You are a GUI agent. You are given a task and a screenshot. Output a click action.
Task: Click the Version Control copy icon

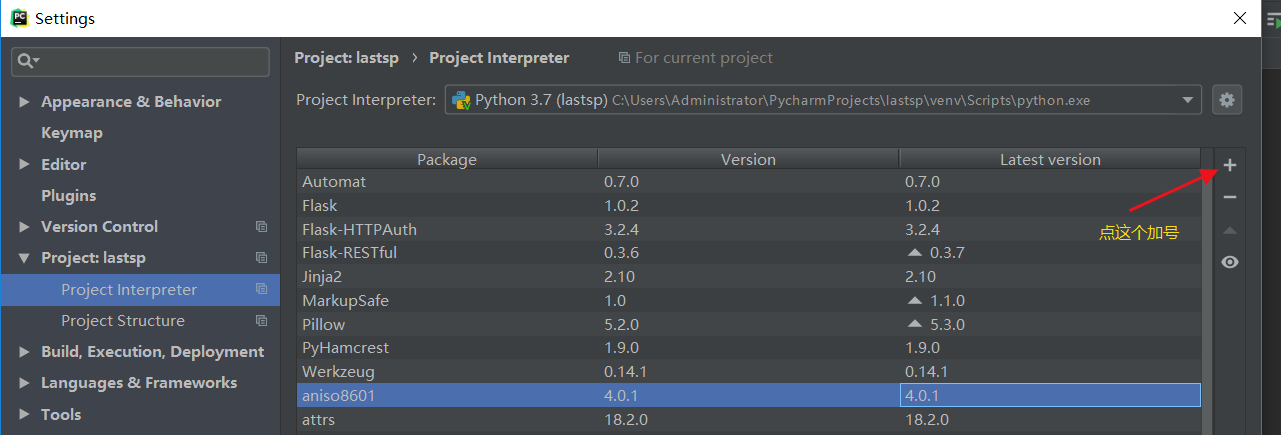262,227
